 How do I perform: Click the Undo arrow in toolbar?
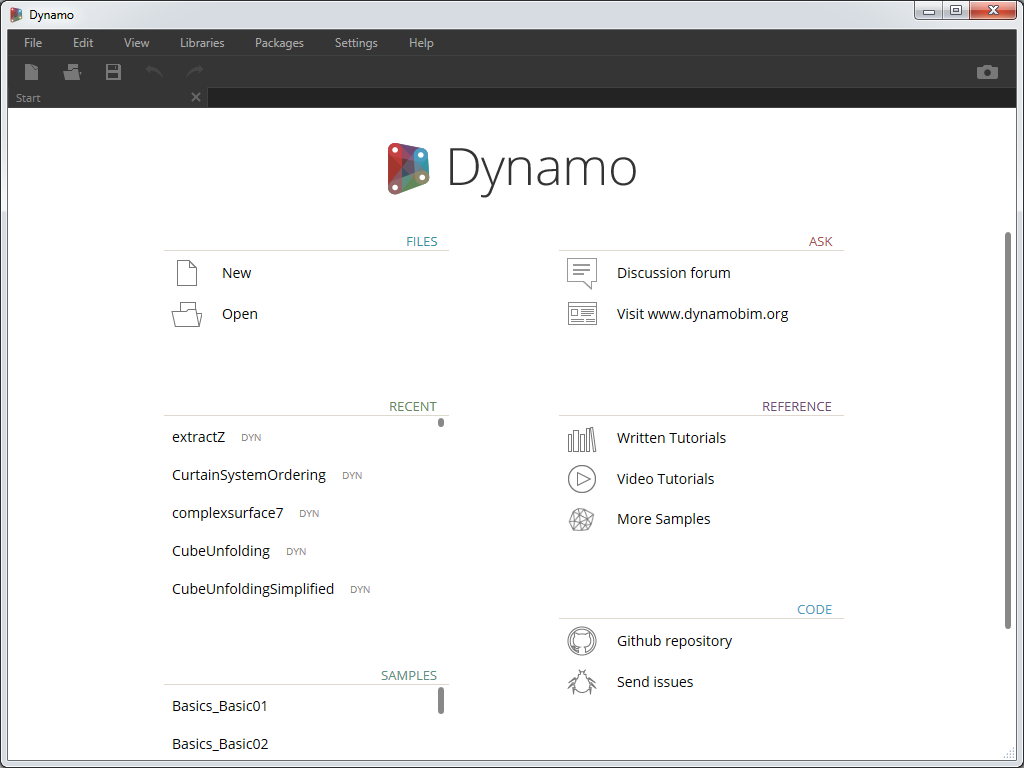[154, 71]
